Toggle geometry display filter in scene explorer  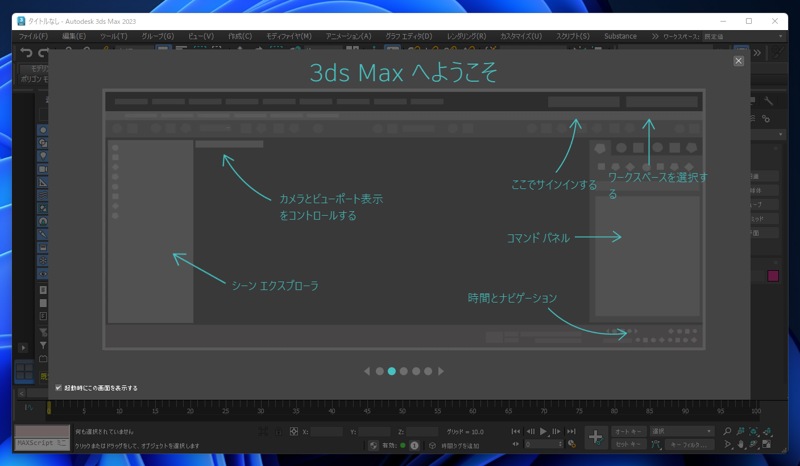(x=43, y=130)
